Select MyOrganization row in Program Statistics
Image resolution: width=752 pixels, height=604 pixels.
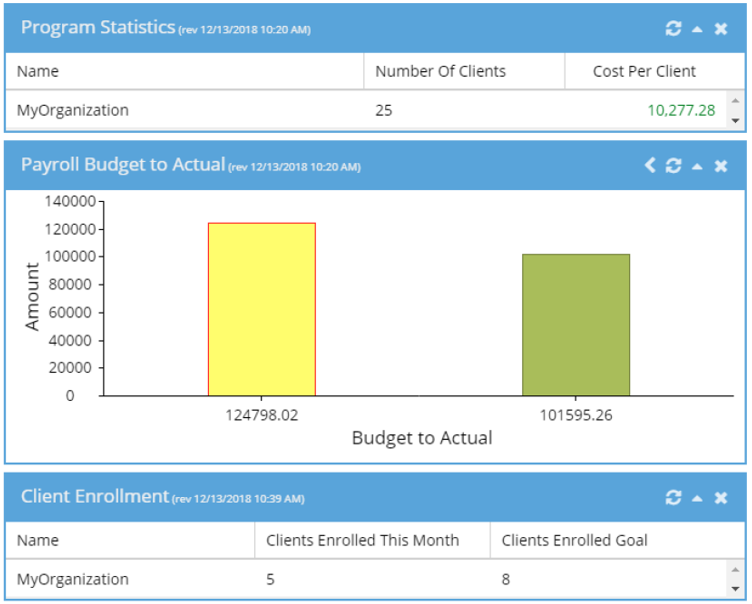pyautogui.click(x=366, y=110)
